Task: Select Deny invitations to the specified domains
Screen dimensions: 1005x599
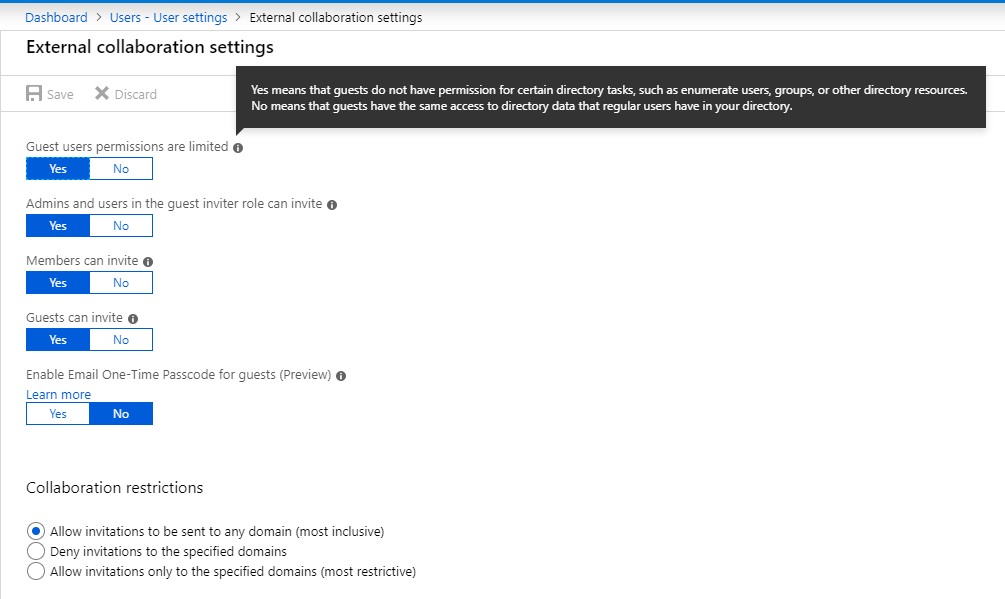Action: 36,551
